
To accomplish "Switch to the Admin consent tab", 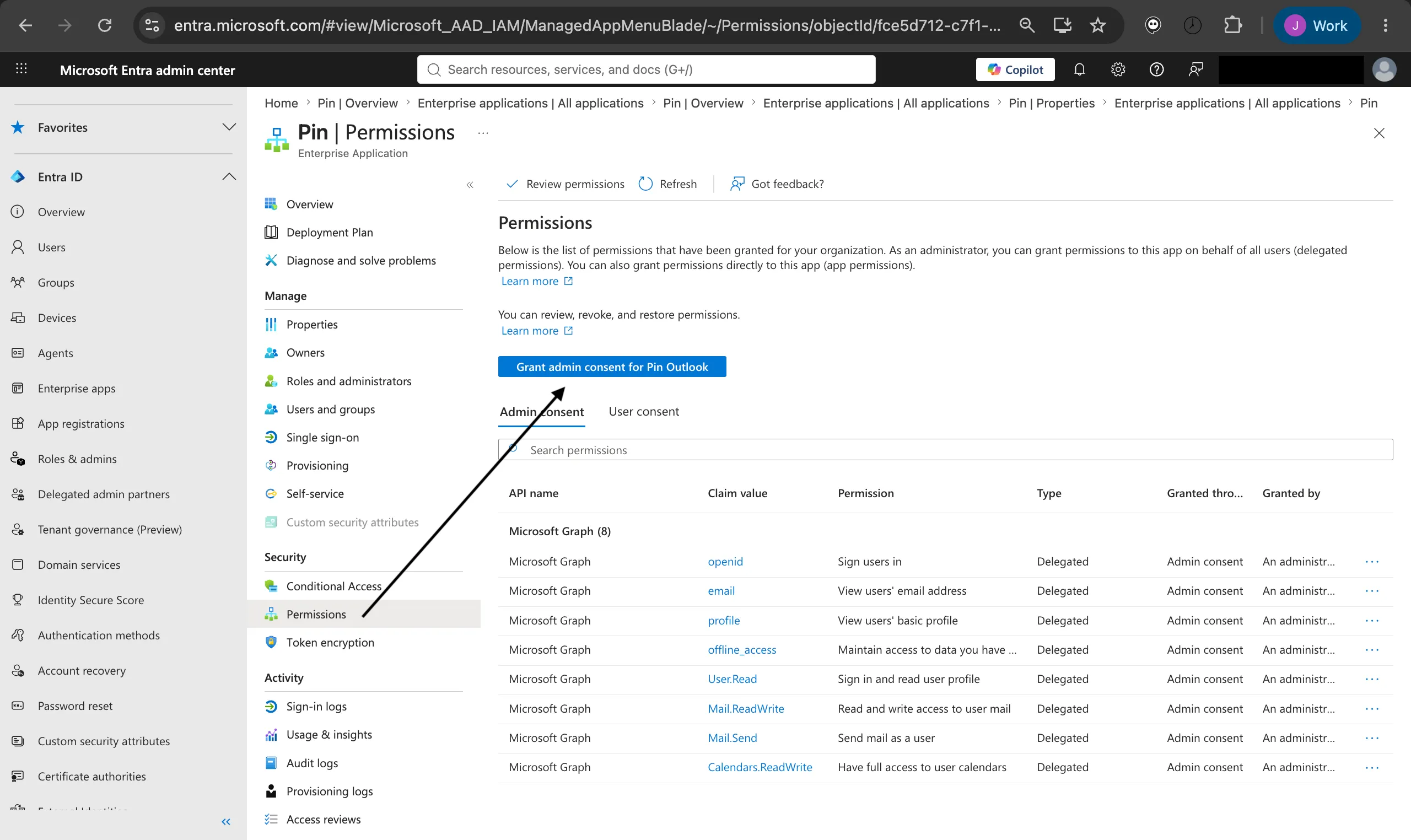I will coord(542,412).
